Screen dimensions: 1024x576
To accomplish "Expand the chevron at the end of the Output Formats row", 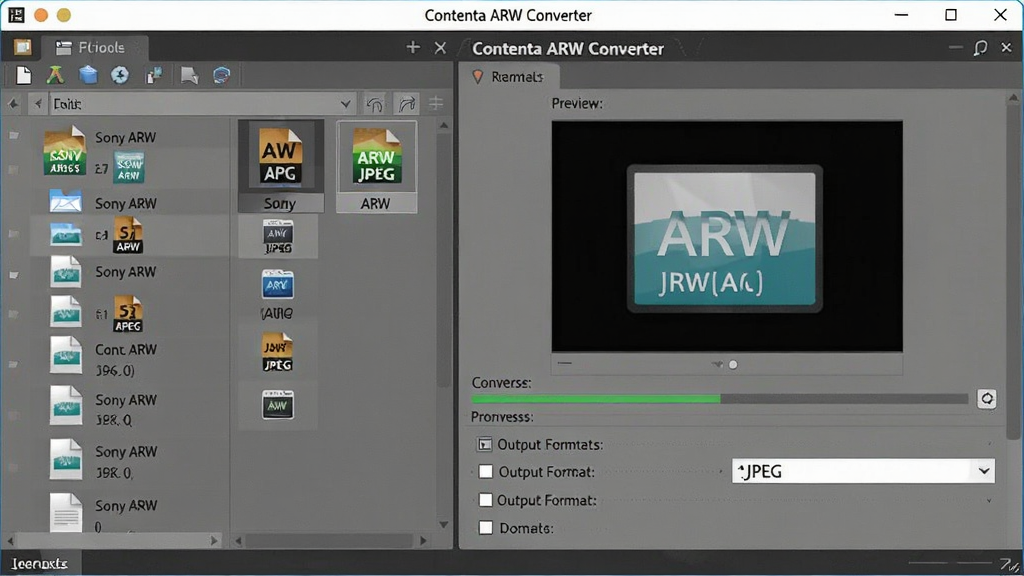I will [989, 445].
